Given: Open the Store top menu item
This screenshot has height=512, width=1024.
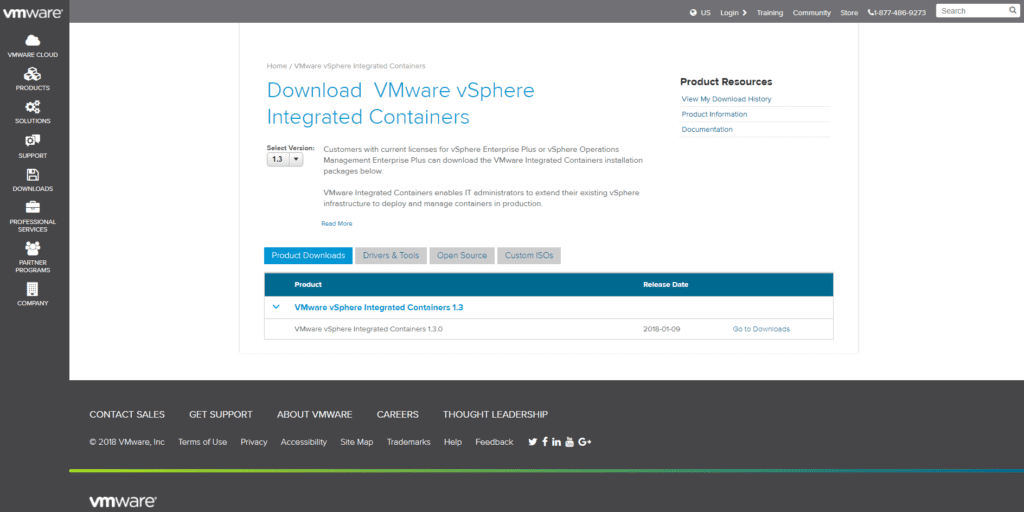Looking at the screenshot, I should (849, 13).
